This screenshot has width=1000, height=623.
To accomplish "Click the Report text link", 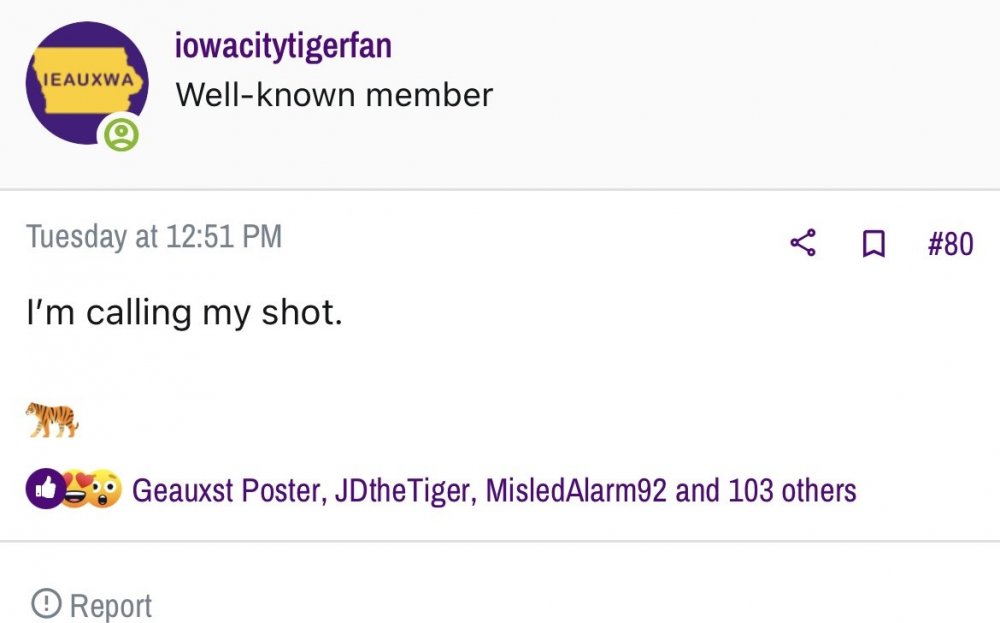I will (111, 605).
